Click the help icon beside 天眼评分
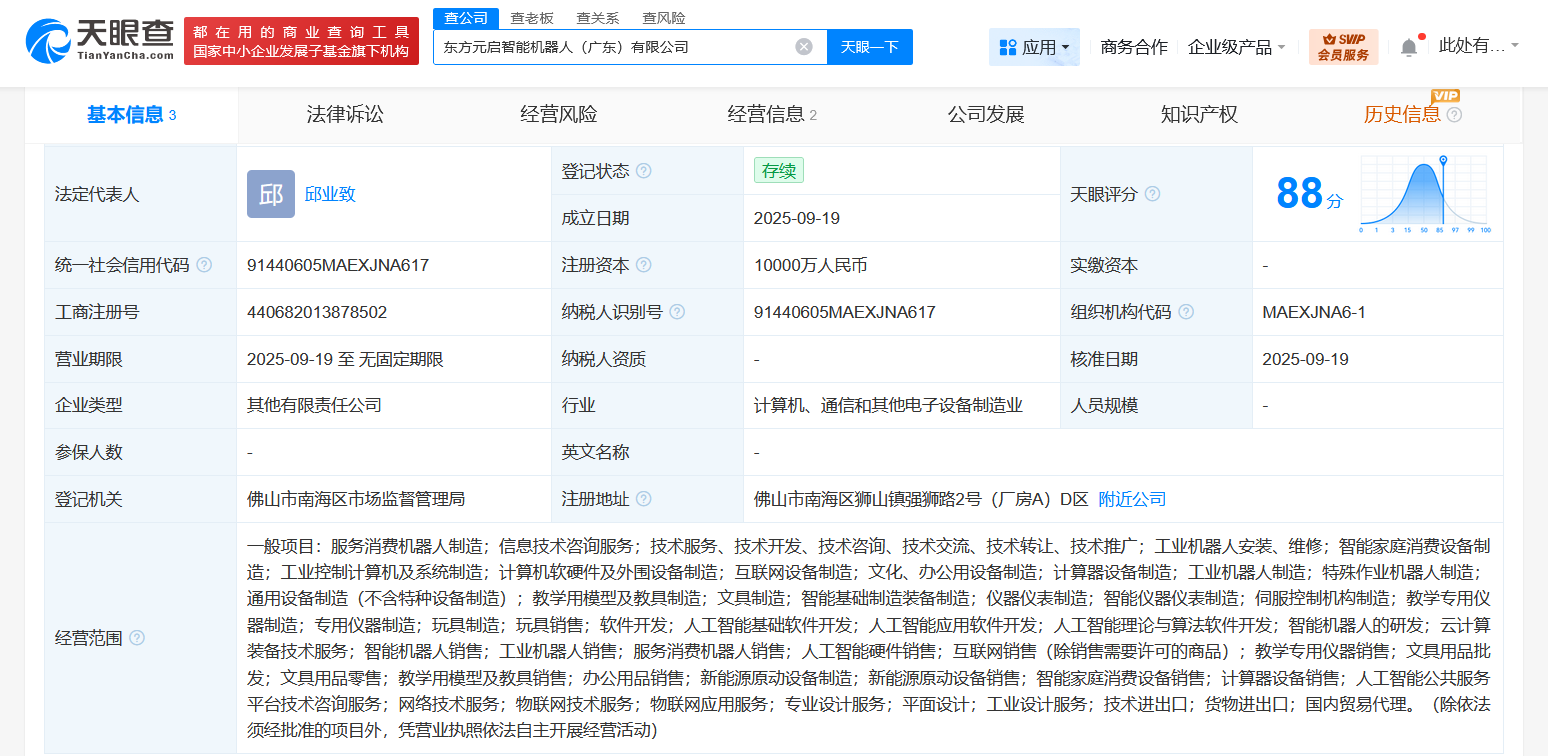Screen dimensions: 1548x756 (1152, 194)
